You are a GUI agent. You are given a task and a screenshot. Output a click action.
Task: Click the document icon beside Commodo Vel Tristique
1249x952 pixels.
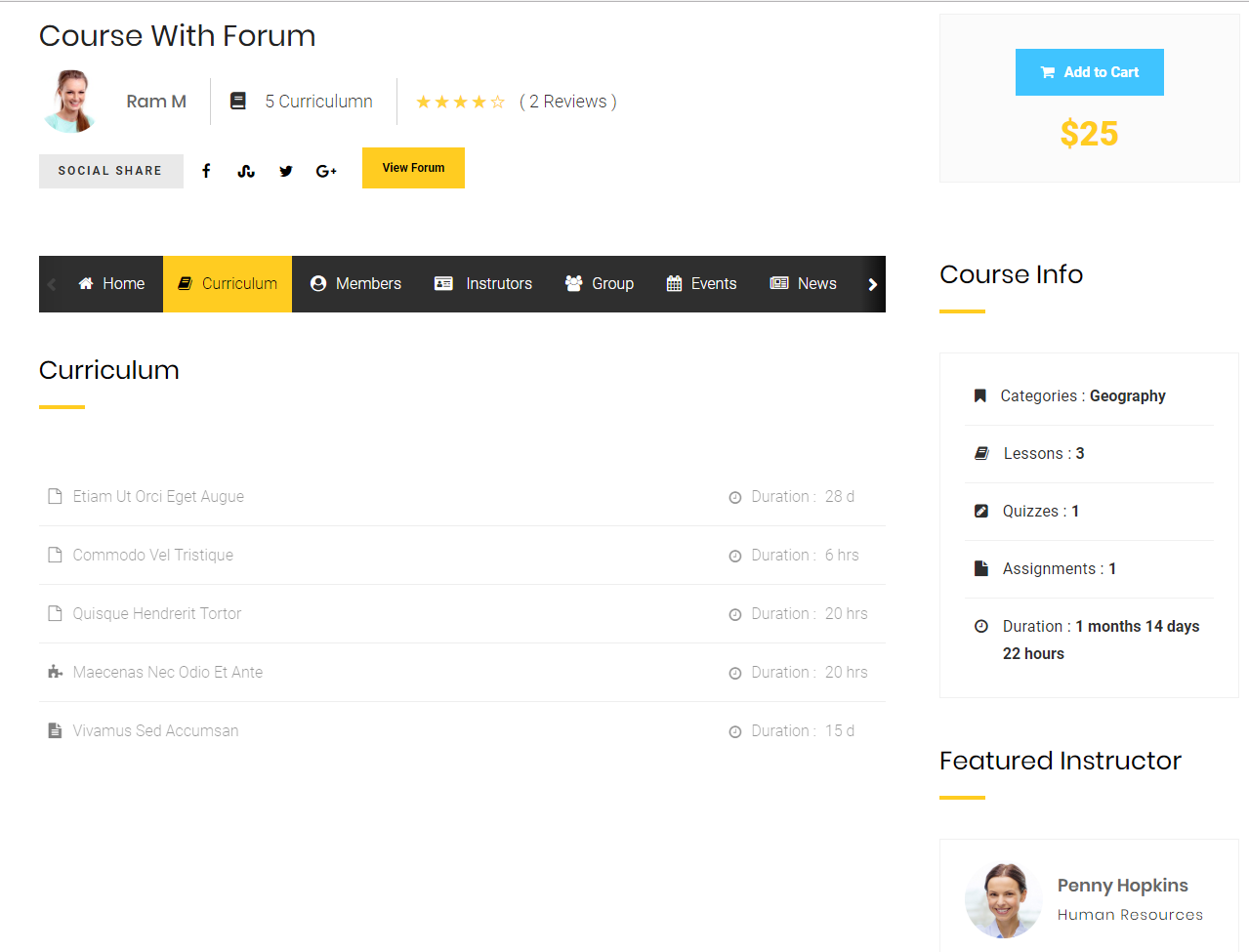coord(55,555)
